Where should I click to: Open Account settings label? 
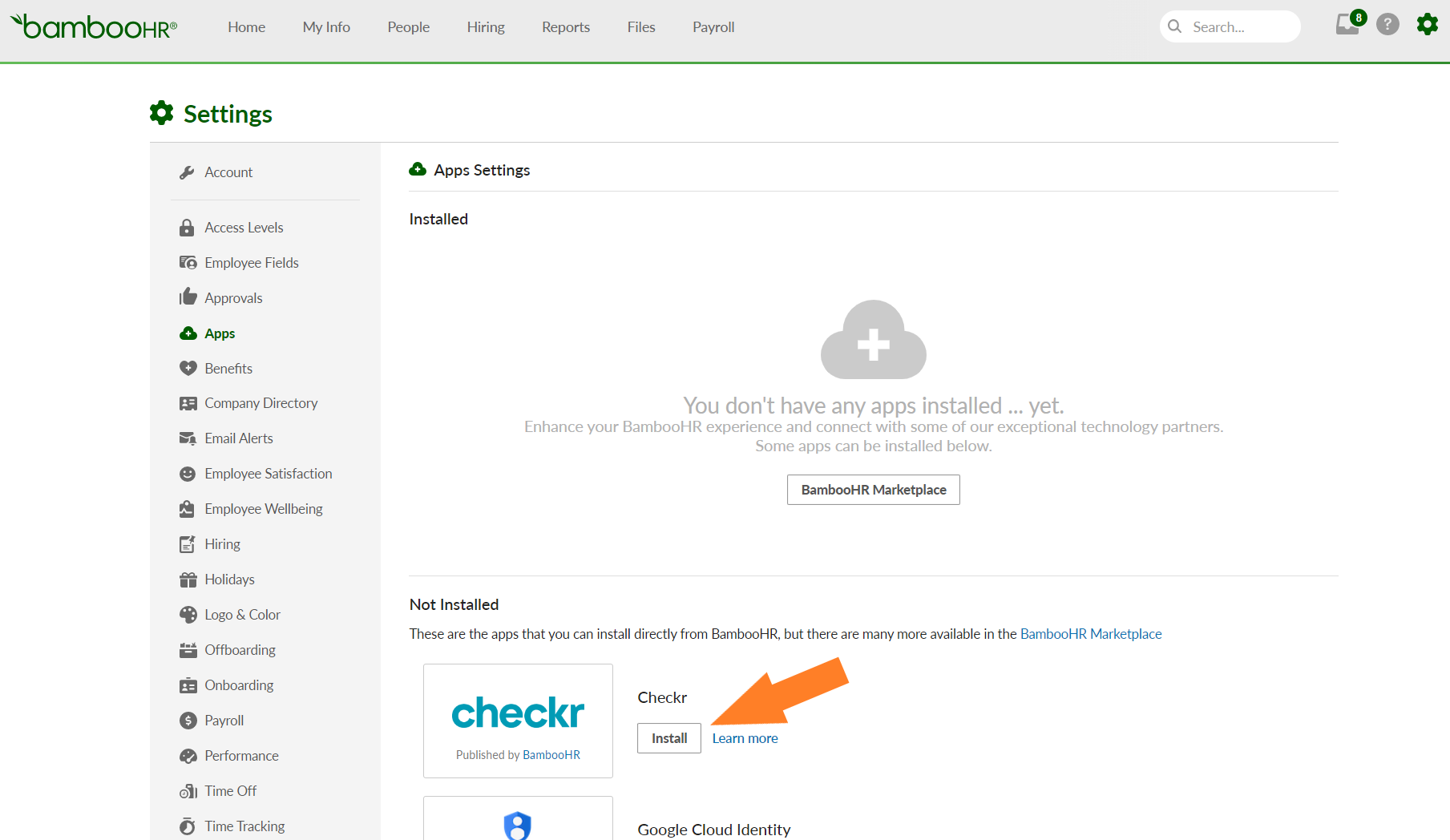[228, 172]
